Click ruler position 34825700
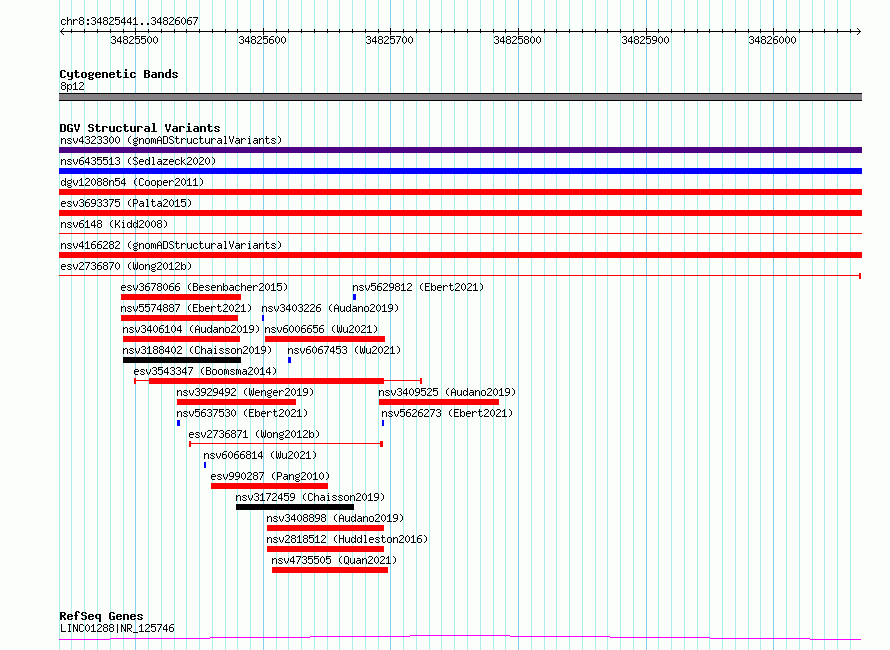 (389, 40)
